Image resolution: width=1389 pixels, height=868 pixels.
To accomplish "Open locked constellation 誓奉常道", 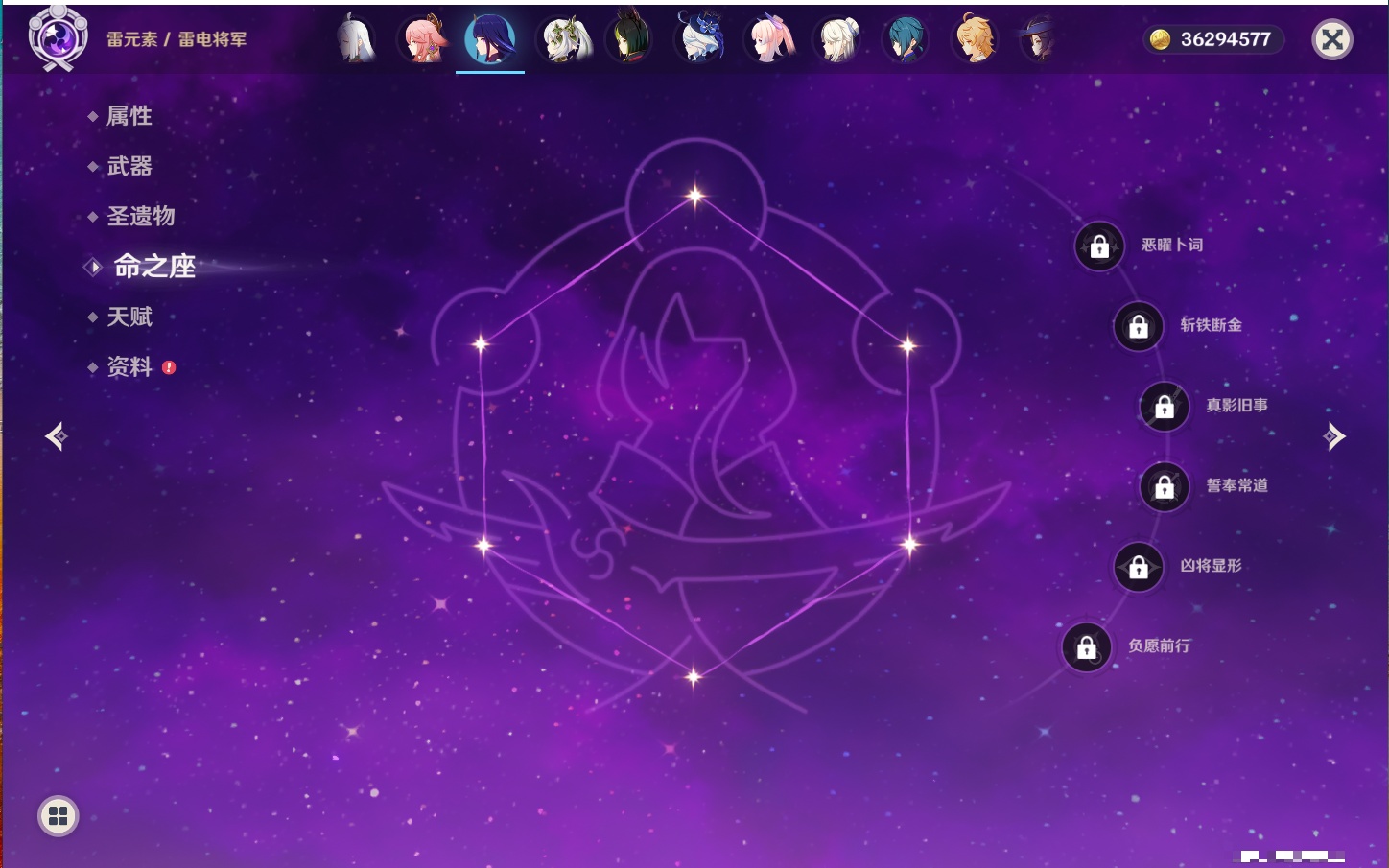I will click(x=1165, y=486).
